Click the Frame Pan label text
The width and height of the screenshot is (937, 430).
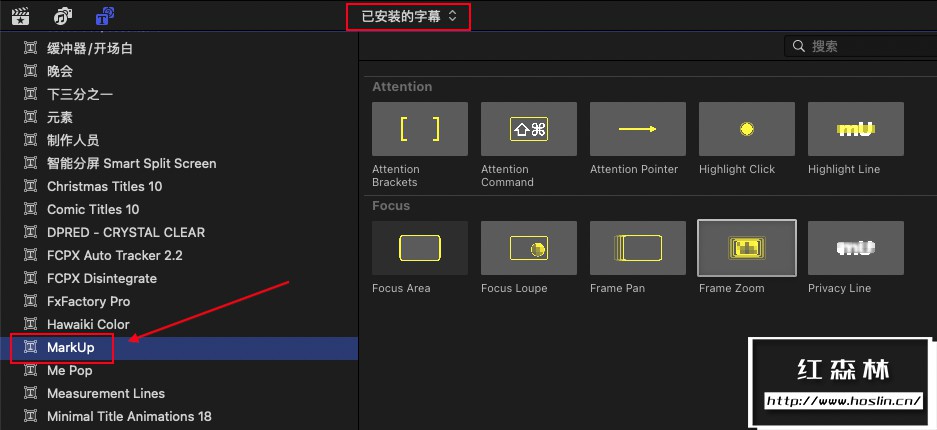[617, 288]
